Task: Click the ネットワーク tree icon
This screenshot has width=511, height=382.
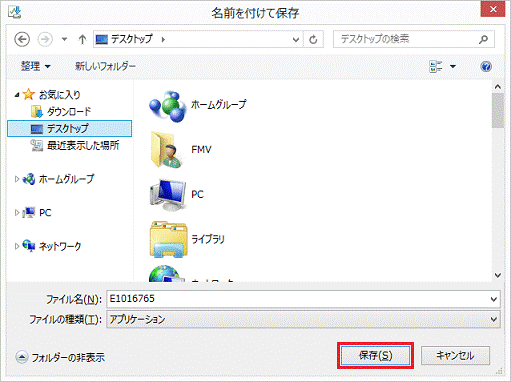Action: (29, 246)
